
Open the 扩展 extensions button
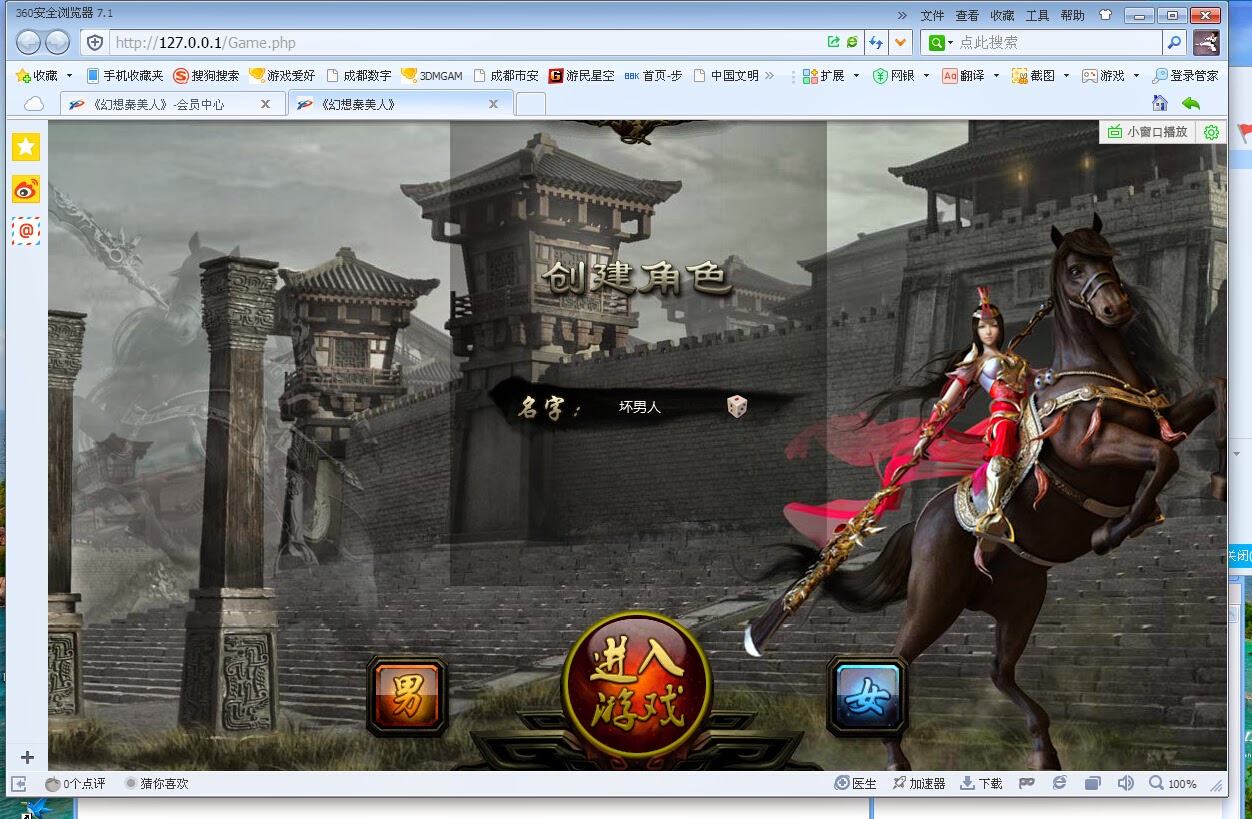pos(824,75)
